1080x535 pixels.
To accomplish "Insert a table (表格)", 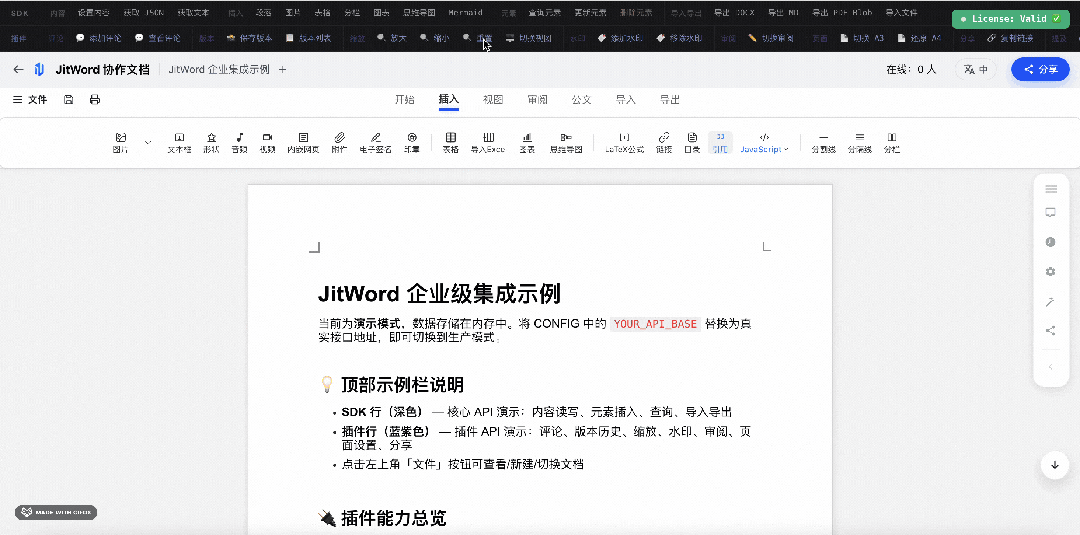I will click(450, 143).
